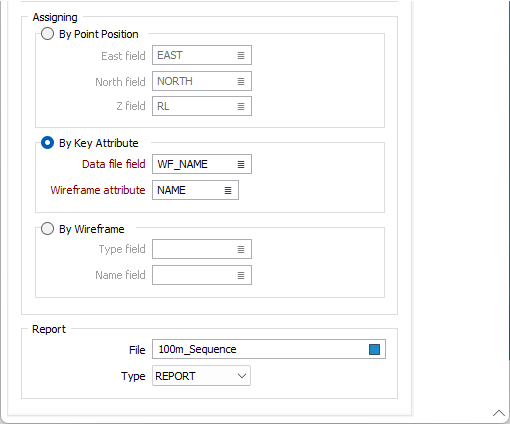Viewport: 510px width, 424px height.
Task: Open field list icon for Type field
Action: pyautogui.click(x=241, y=249)
